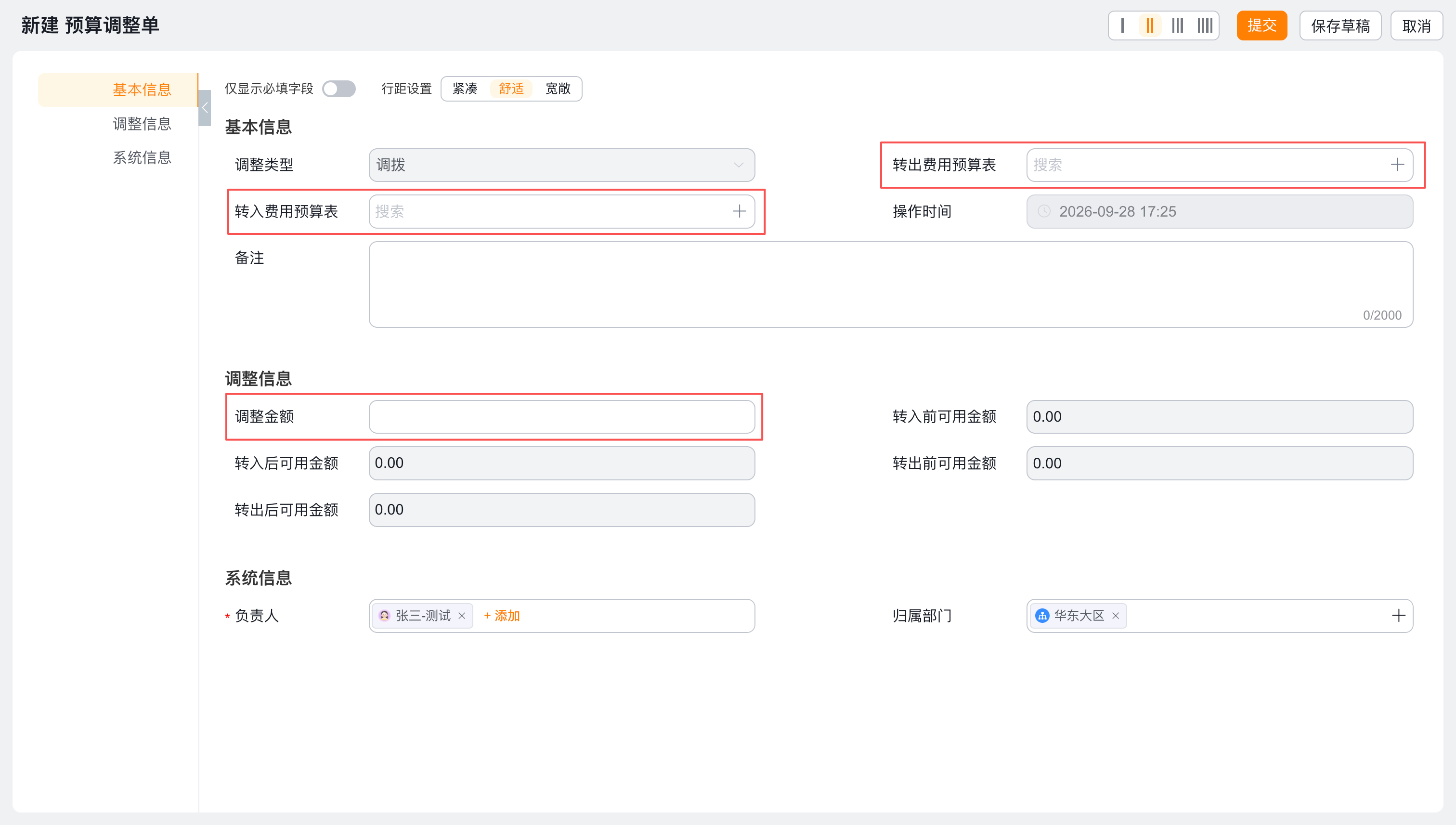Jump to 调整信息 section tab
The height and width of the screenshot is (825, 1456).
(x=142, y=124)
